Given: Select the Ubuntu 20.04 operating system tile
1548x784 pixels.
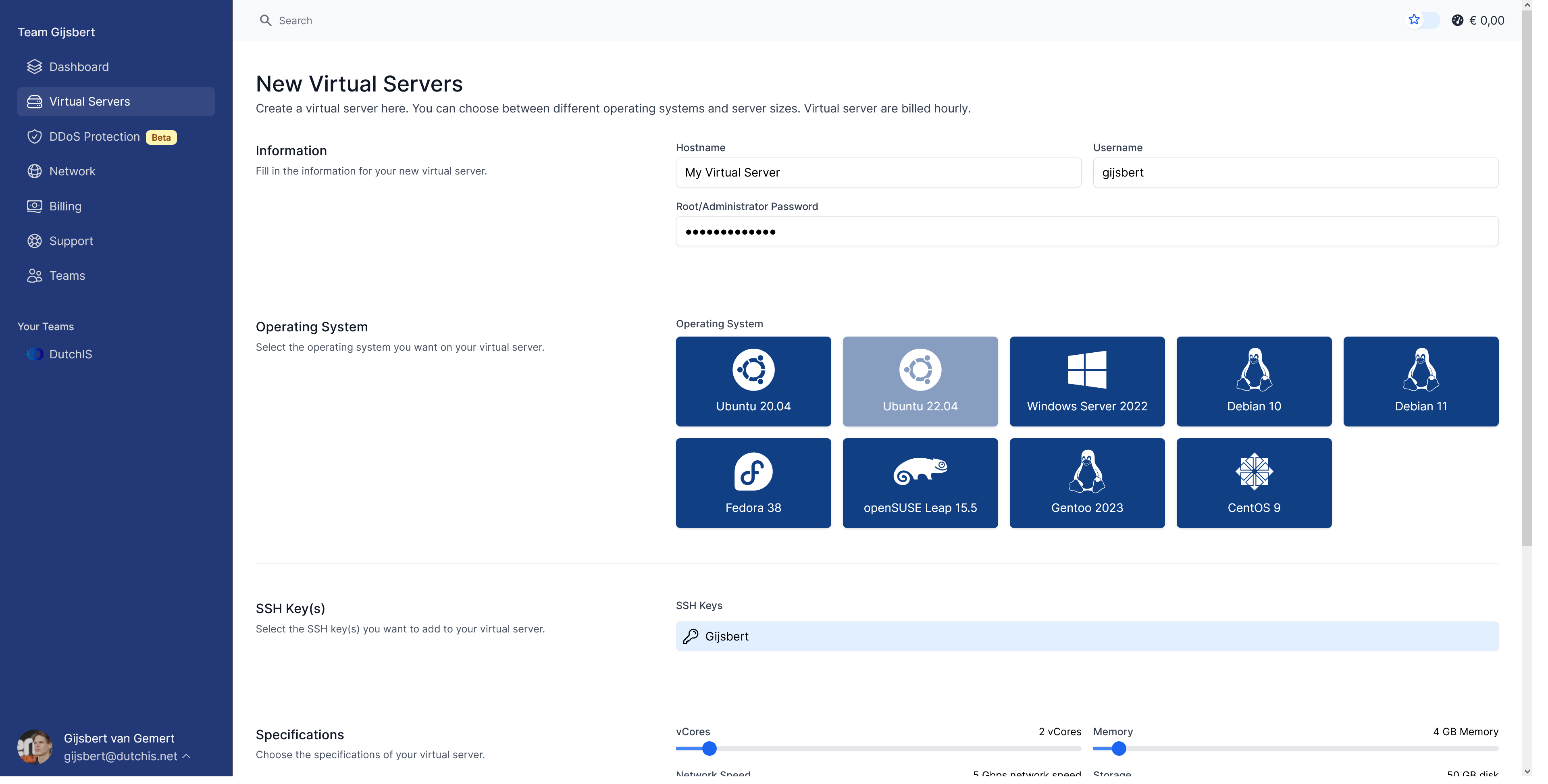Looking at the screenshot, I should [761, 385].
